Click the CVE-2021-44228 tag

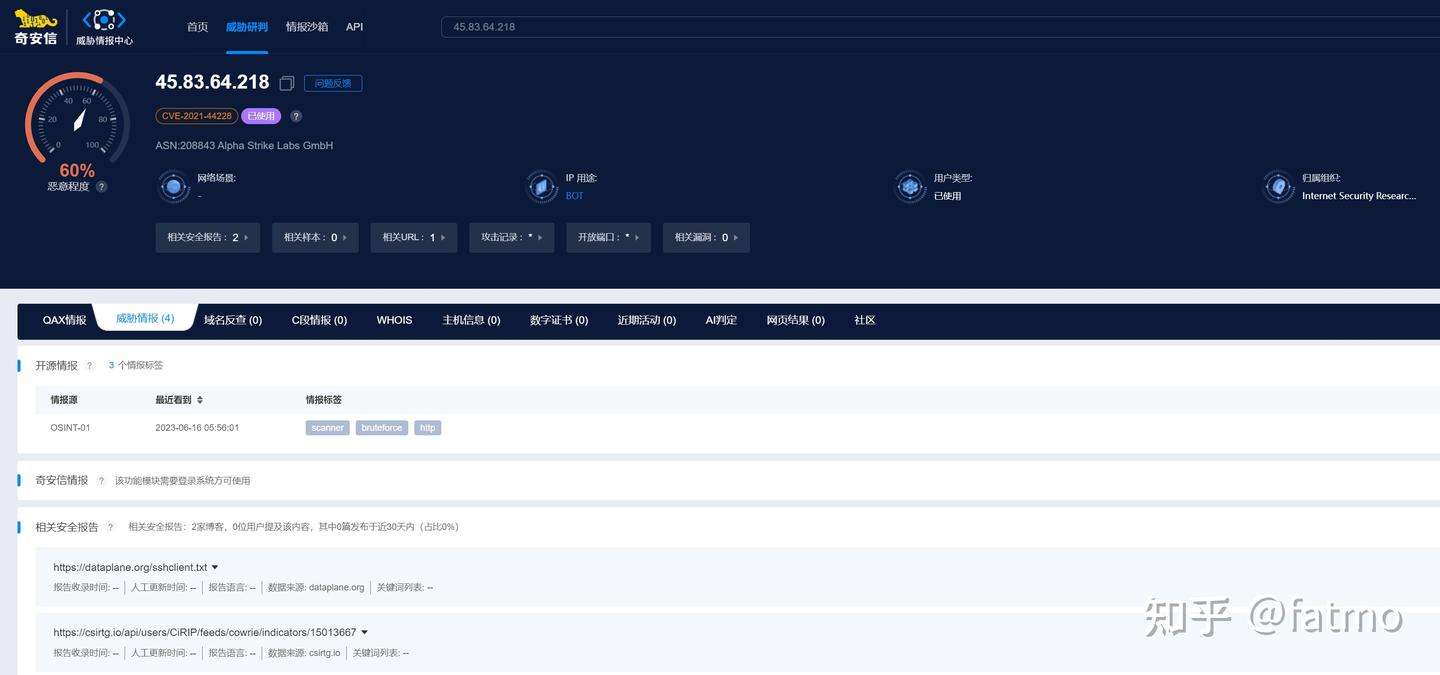(197, 116)
